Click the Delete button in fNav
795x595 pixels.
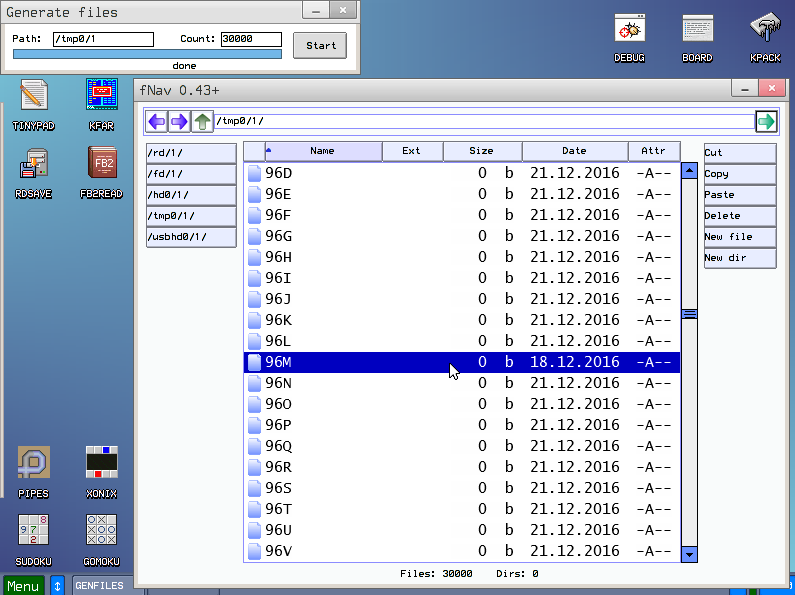pos(739,216)
